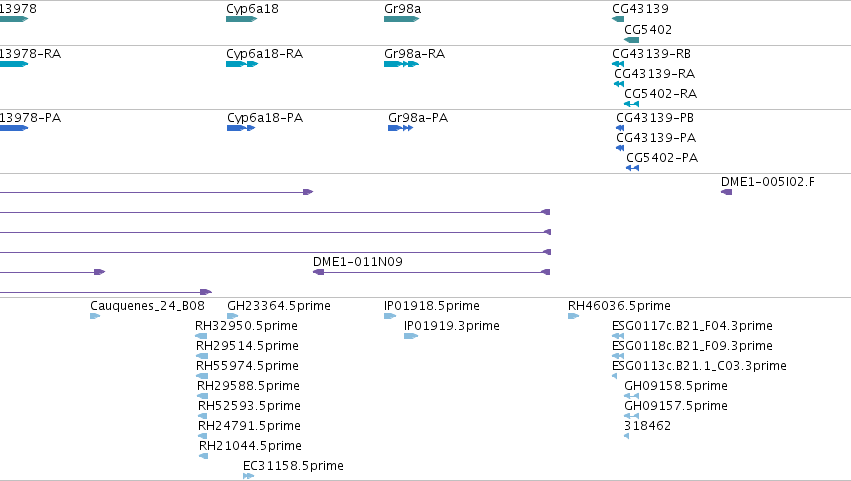Click the GH09158.5prime EST glyph
The image size is (851, 481).
632,396
